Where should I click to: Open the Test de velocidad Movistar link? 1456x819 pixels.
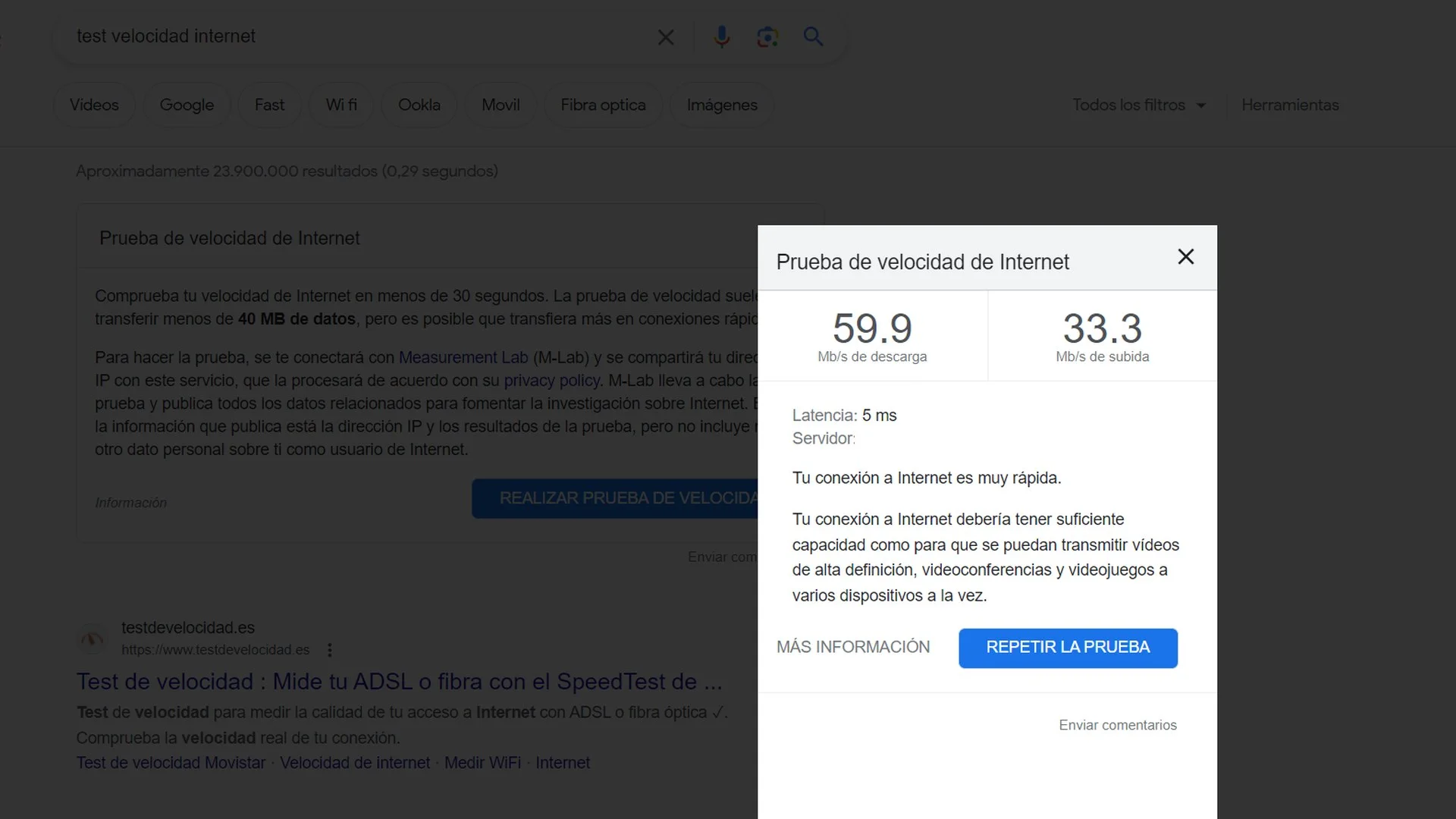(170, 762)
